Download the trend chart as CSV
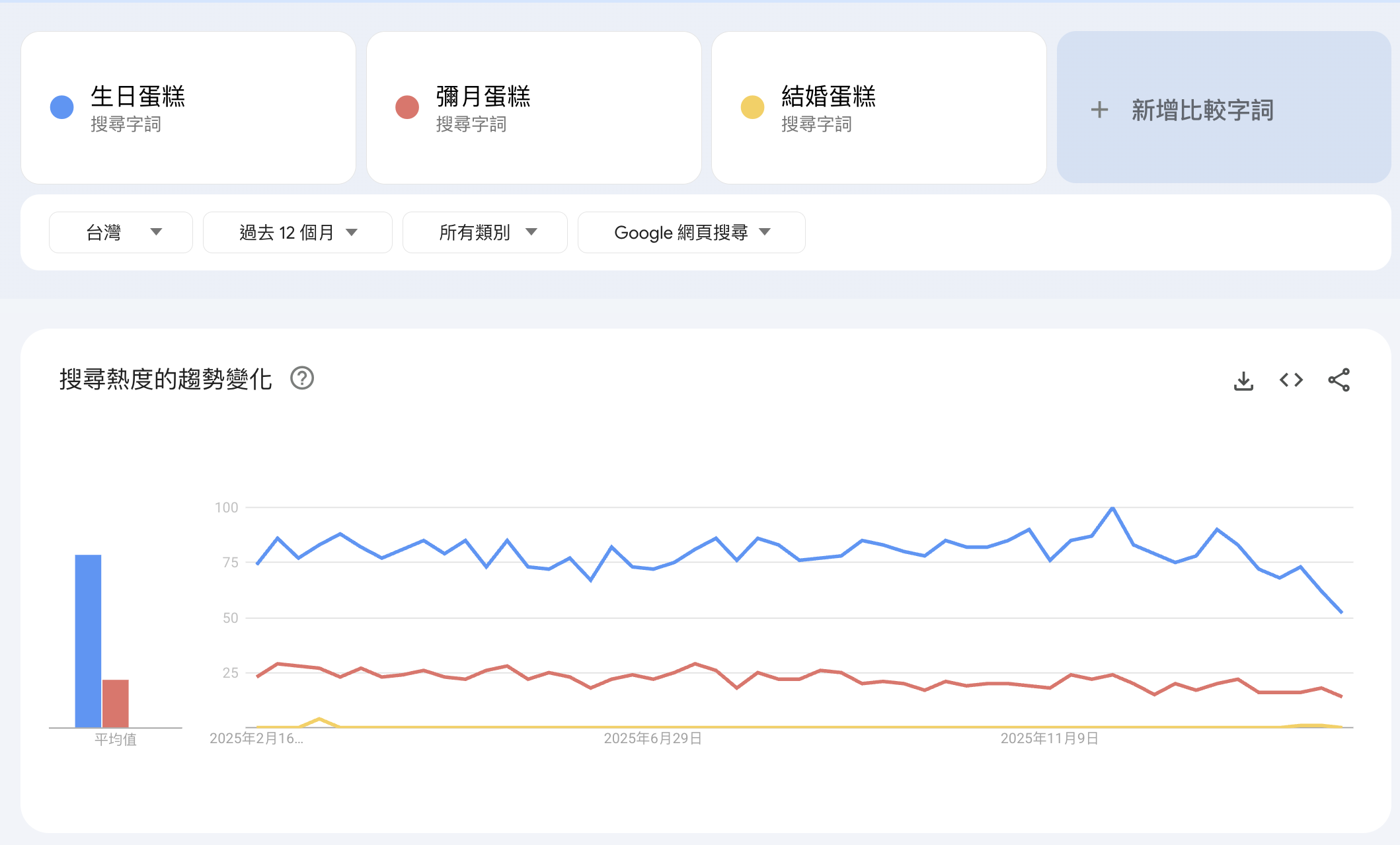Image resolution: width=1400 pixels, height=845 pixels. pyautogui.click(x=1243, y=380)
